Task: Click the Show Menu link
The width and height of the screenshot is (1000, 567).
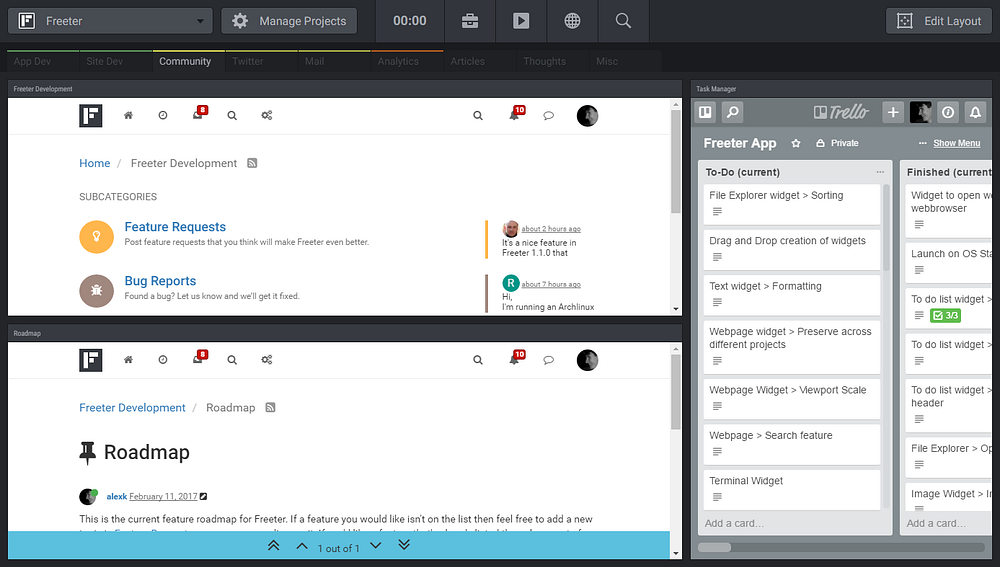Action: [x=957, y=144]
